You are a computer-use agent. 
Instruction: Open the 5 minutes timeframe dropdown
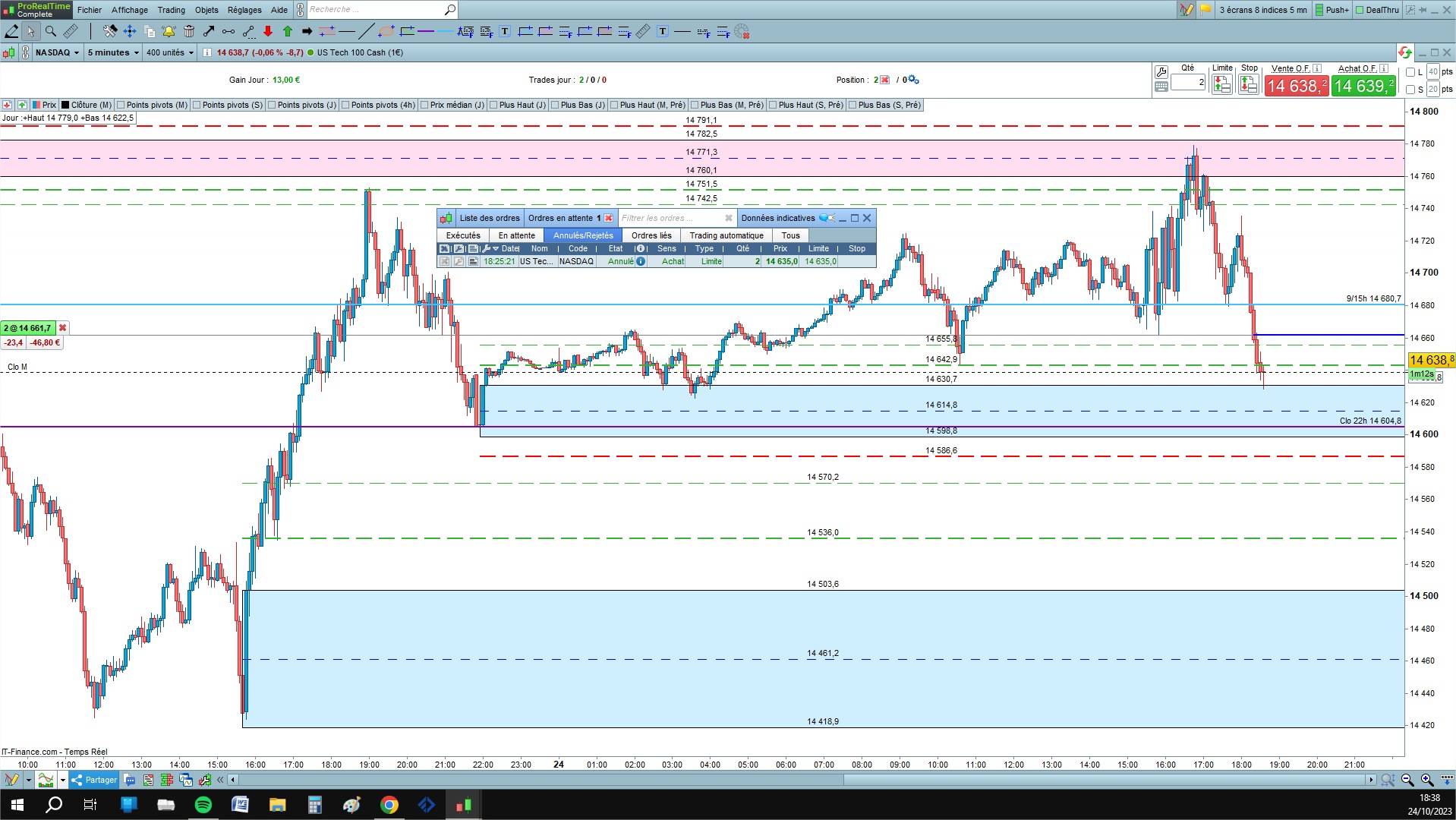pos(113,52)
